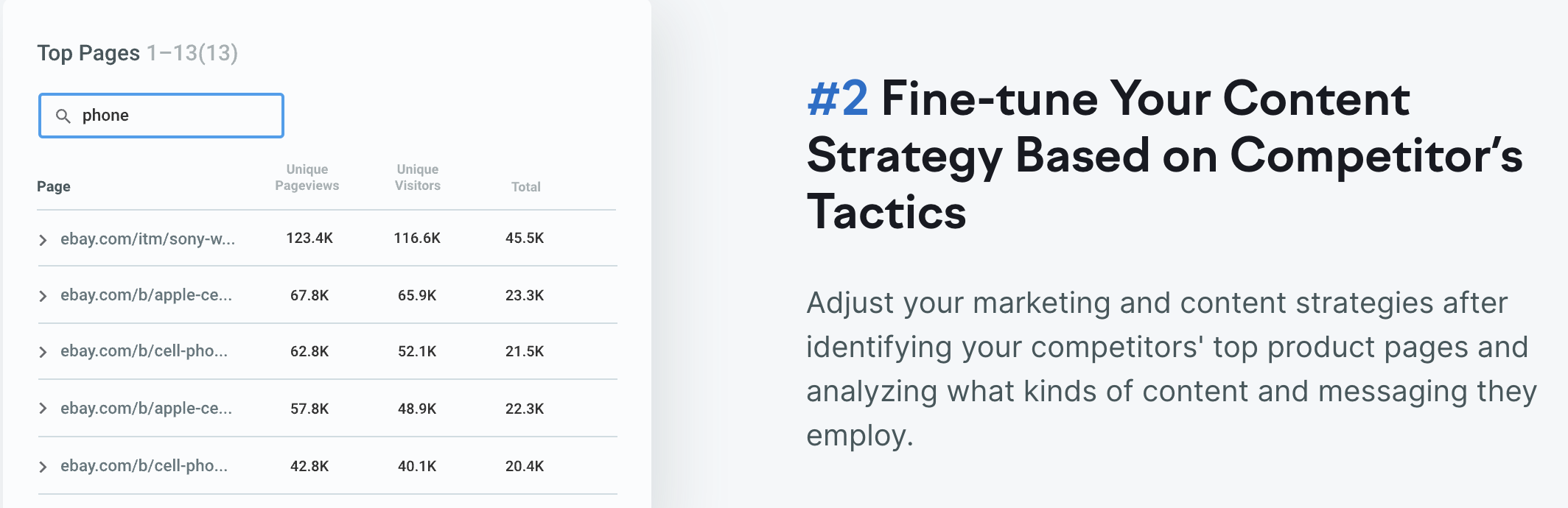Click the 123.4K pageviews value
This screenshot has height=508, width=1568.
pos(307,239)
